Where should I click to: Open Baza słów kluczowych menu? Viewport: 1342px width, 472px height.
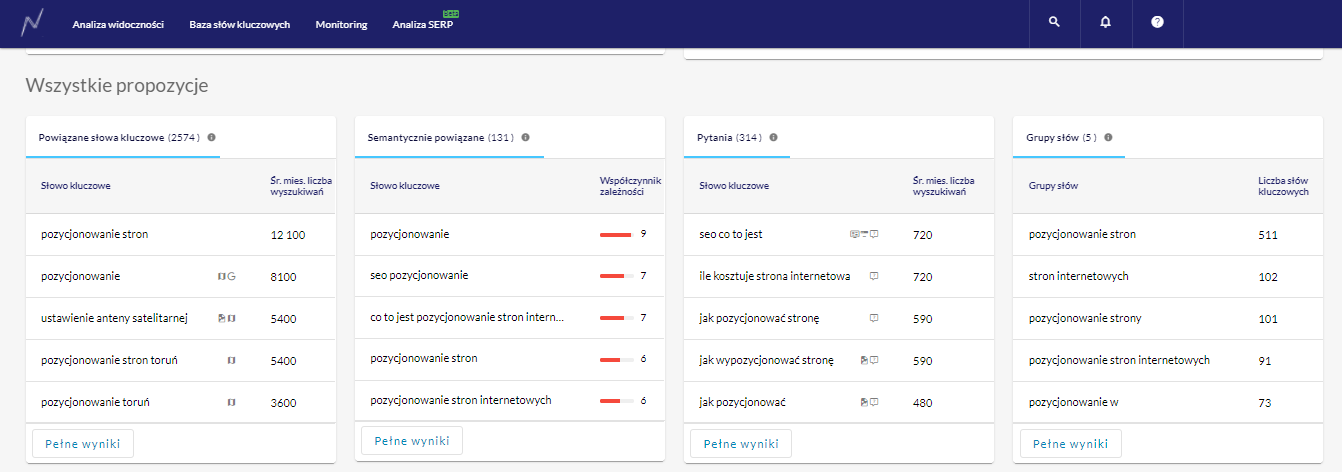239,24
